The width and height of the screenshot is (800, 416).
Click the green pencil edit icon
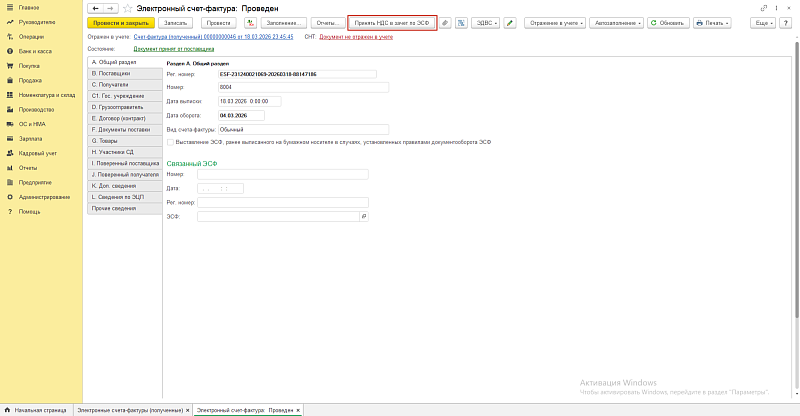pos(509,22)
